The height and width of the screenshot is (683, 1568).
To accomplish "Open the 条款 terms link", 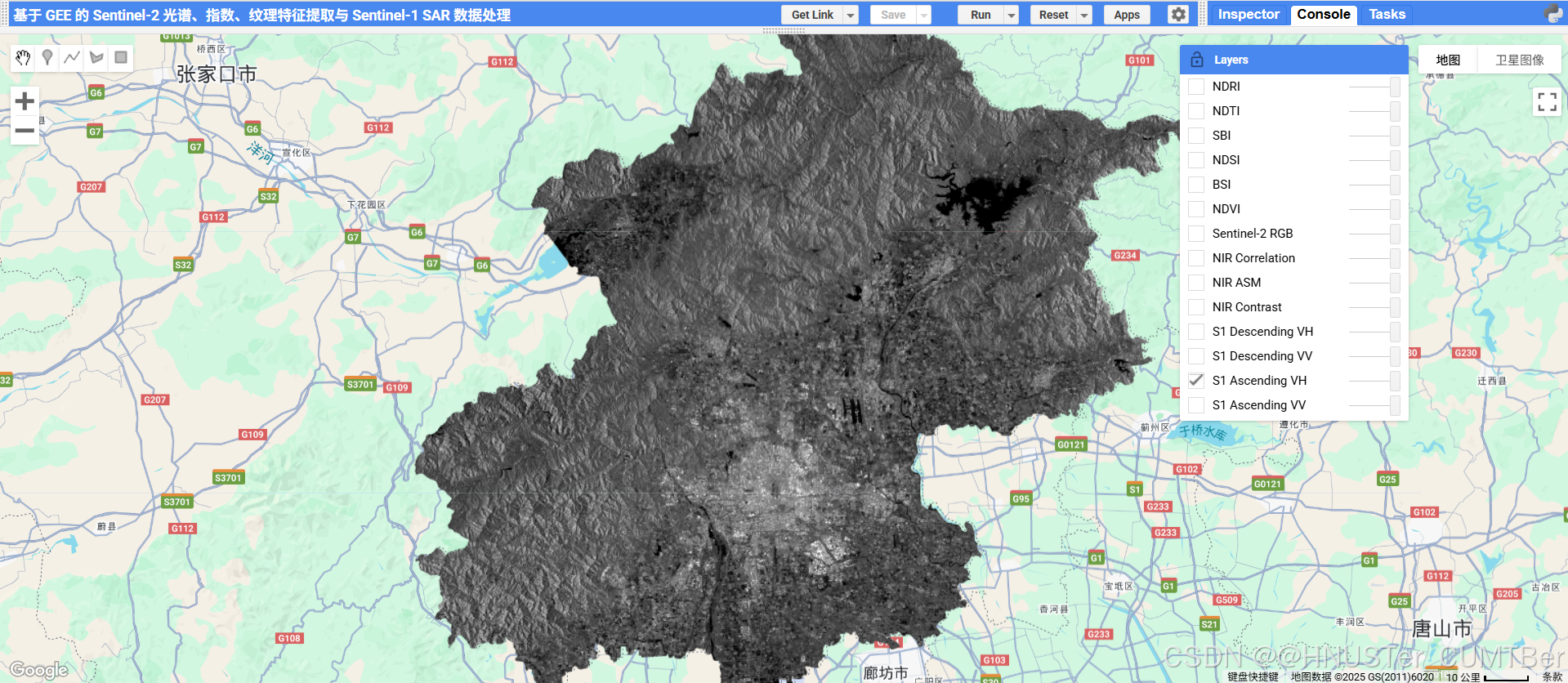I will pos(1552,676).
